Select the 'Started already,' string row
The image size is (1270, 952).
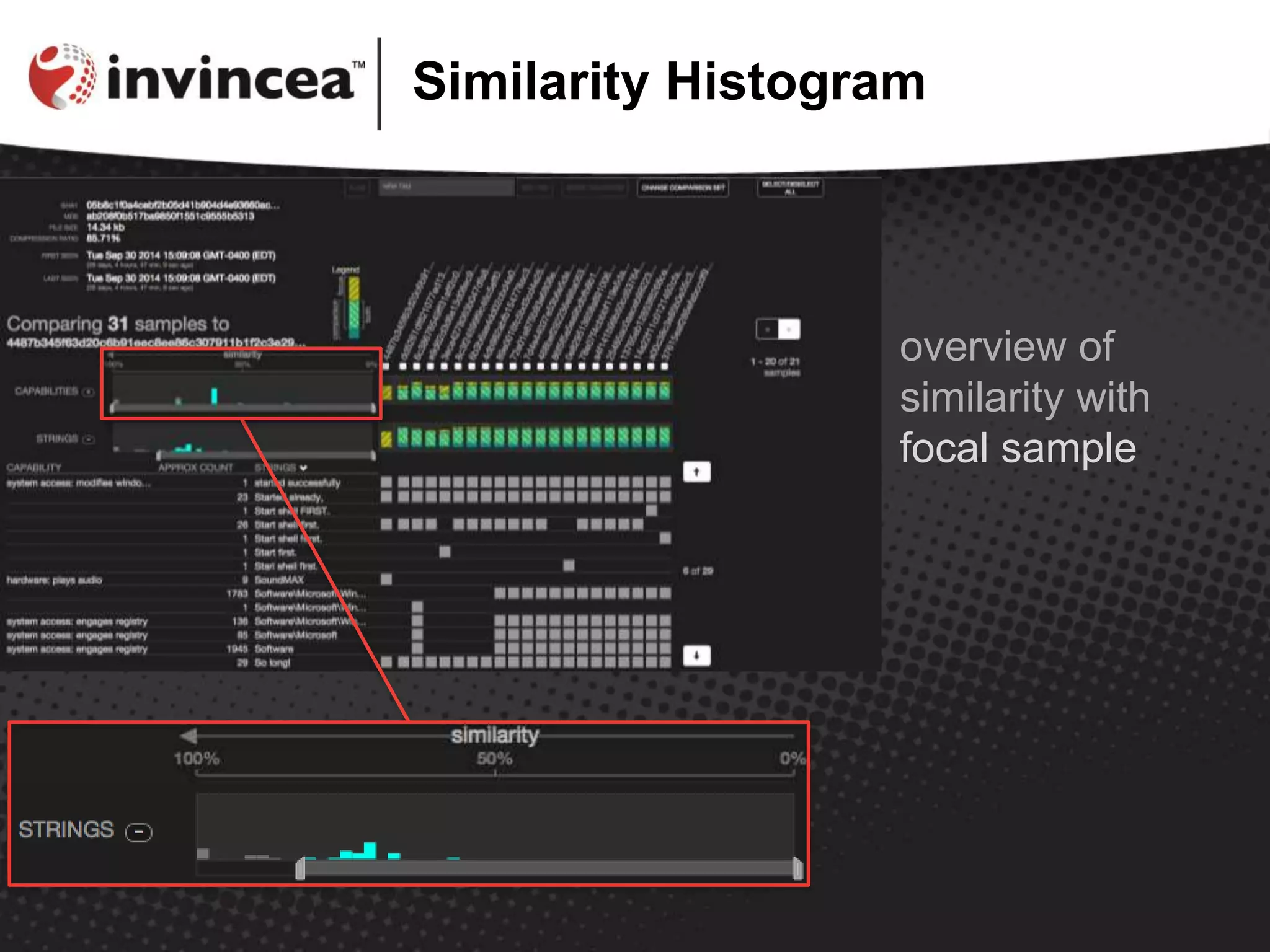(288, 497)
